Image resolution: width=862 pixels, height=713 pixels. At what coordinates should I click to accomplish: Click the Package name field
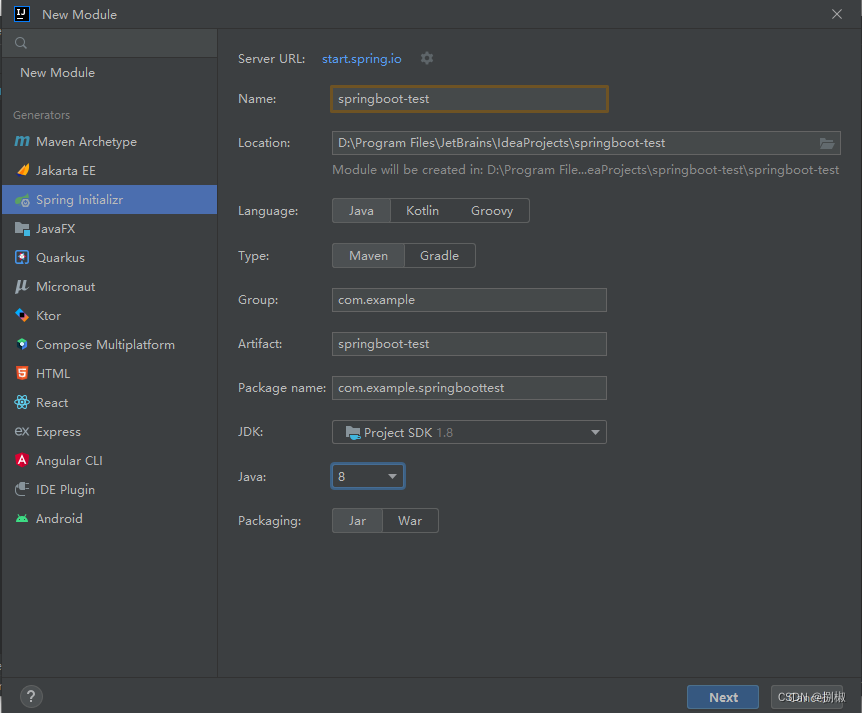coord(469,388)
